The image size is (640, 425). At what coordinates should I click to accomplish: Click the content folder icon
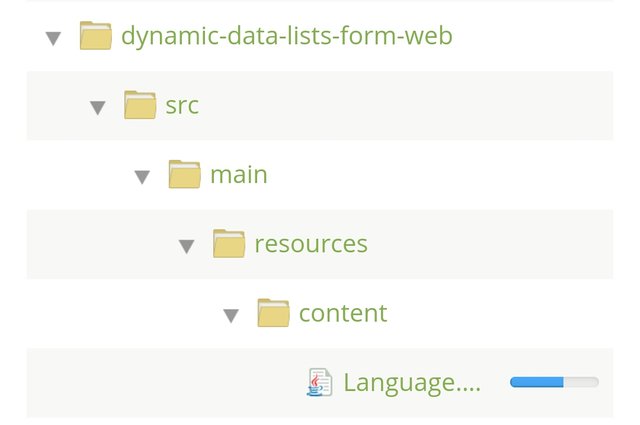pyautogui.click(x=273, y=313)
